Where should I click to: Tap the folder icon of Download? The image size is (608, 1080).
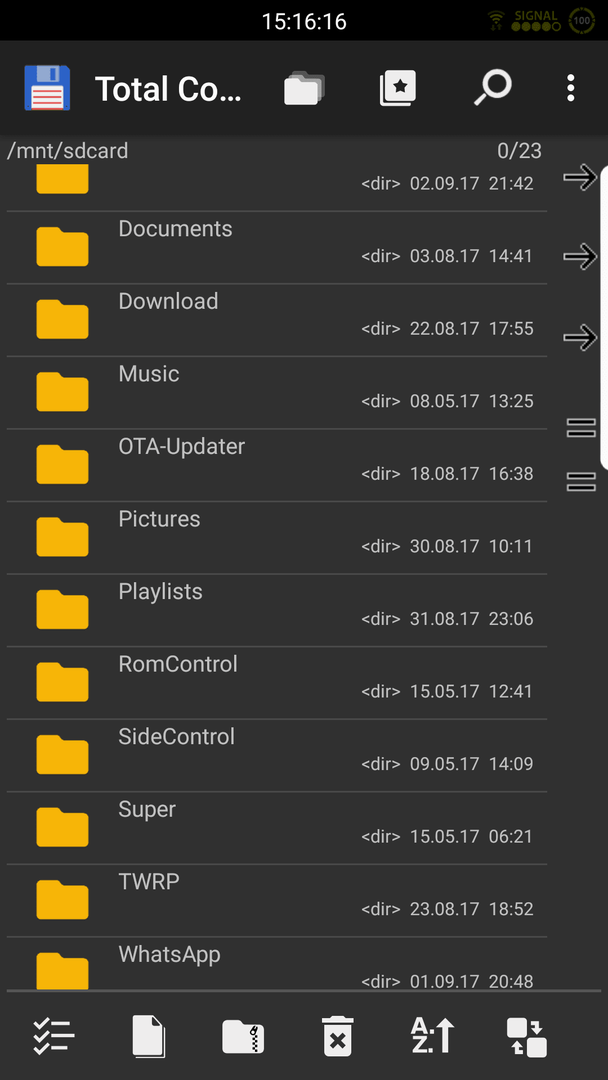[62, 319]
